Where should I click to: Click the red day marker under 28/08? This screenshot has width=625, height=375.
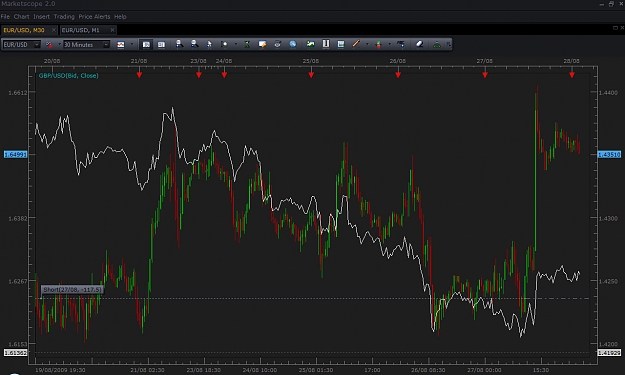pyautogui.click(x=572, y=75)
